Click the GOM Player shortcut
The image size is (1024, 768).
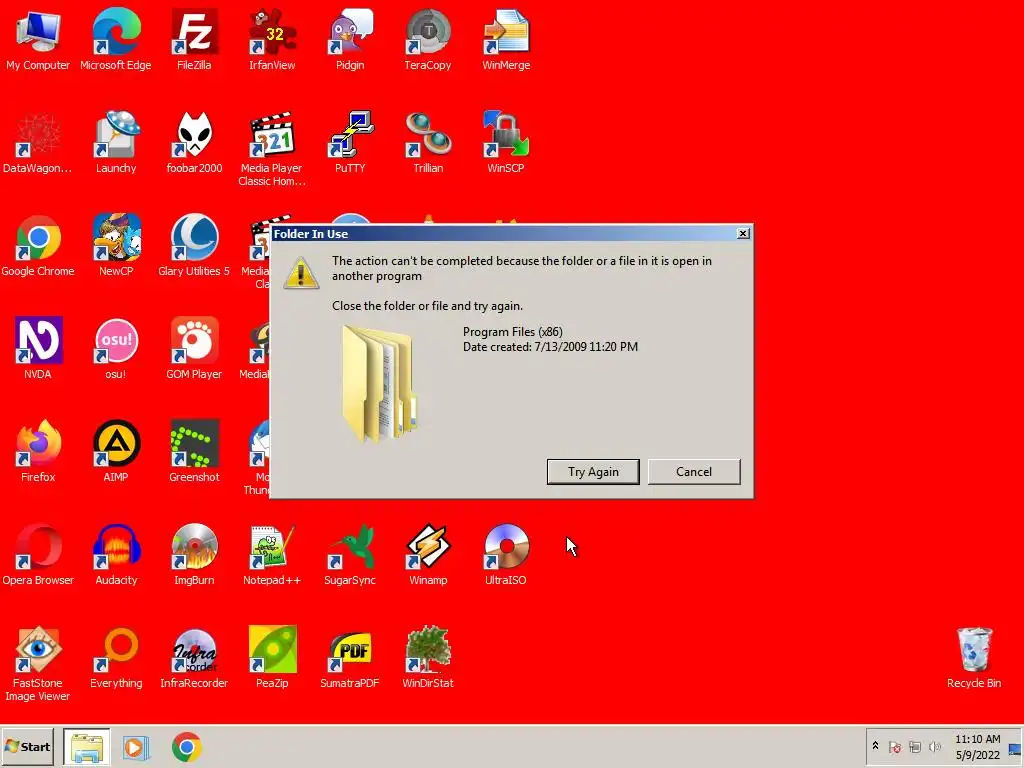[x=194, y=349]
